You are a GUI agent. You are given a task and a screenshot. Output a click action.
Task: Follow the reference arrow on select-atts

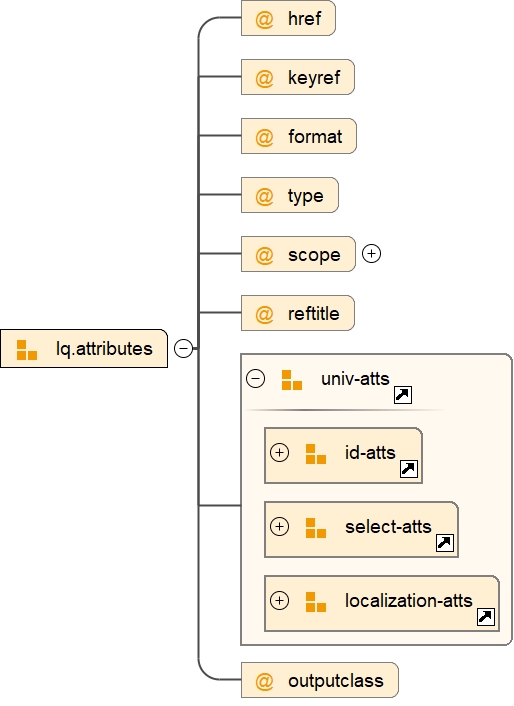[445, 543]
